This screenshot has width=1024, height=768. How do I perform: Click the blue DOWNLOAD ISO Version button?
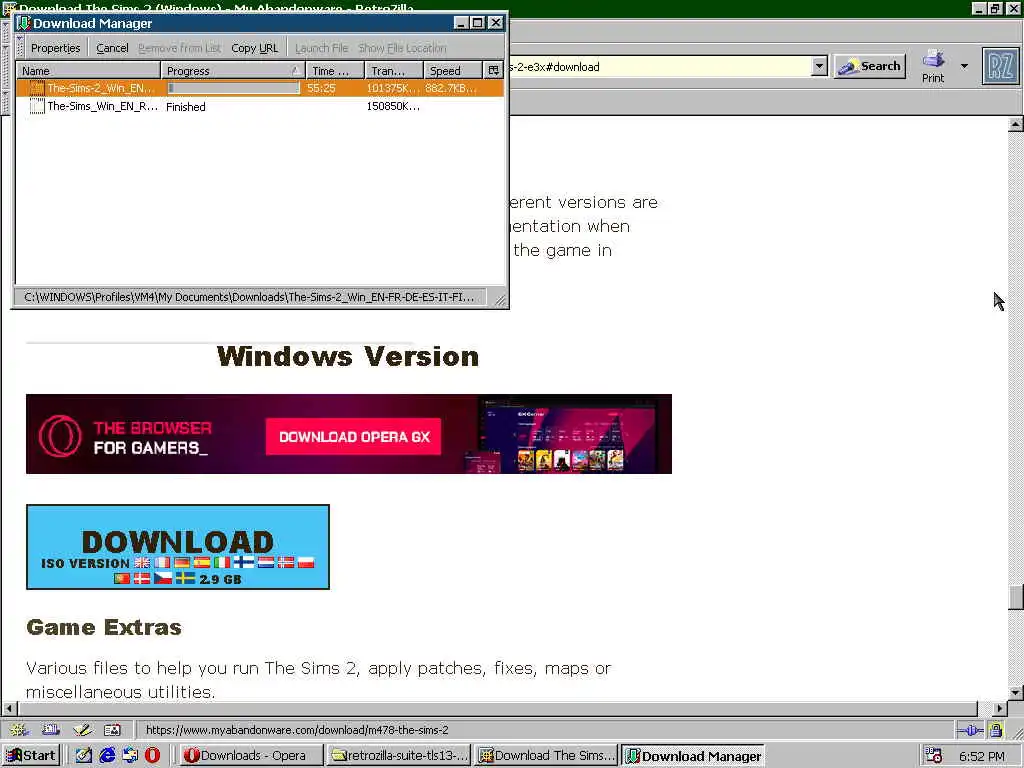pos(178,547)
